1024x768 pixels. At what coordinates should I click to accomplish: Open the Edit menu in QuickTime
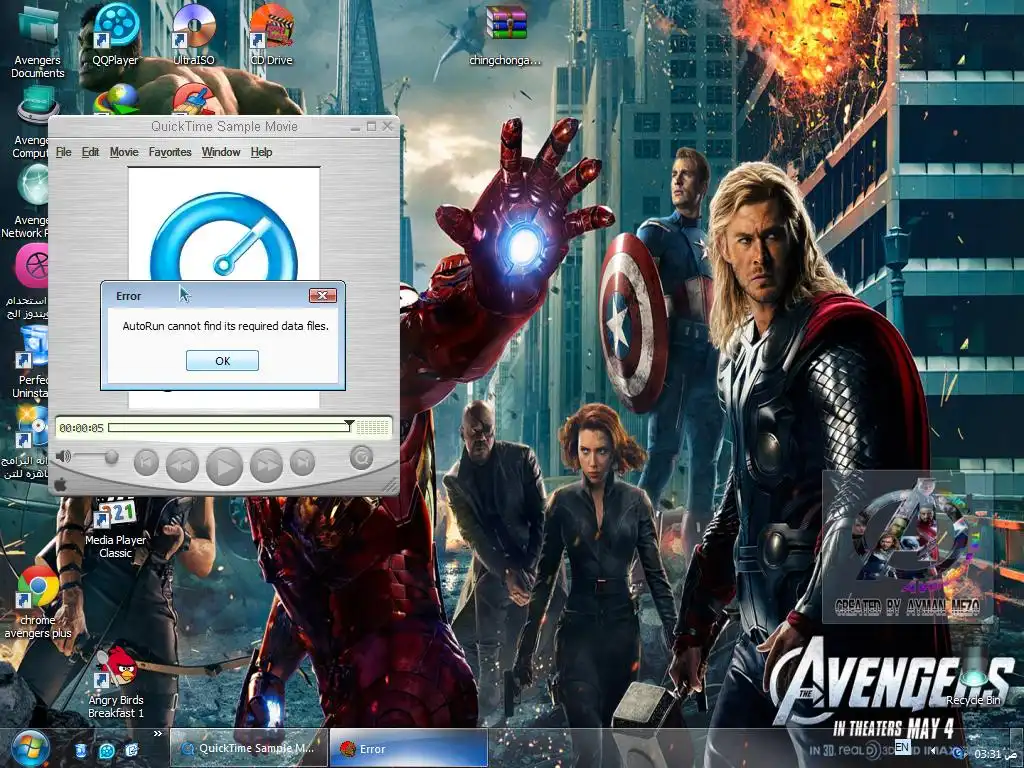(x=90, y=152)
